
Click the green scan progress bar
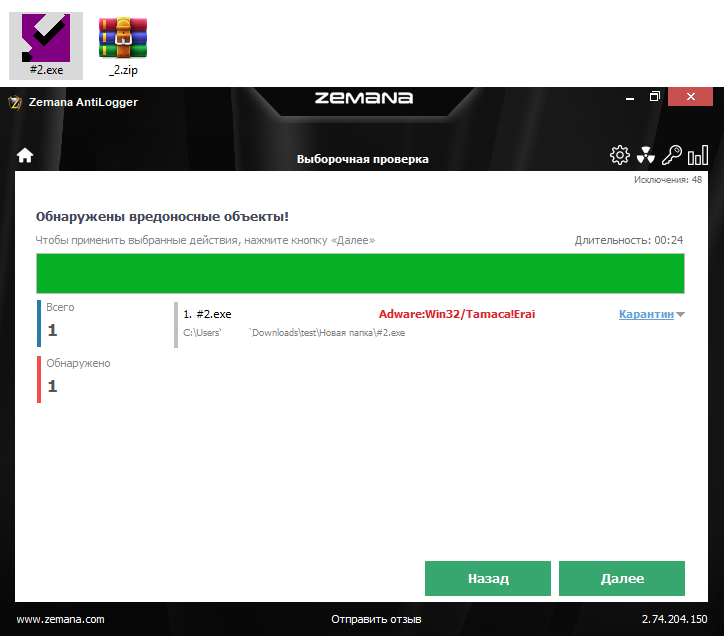pyautogui.click(x=360, y=273)
